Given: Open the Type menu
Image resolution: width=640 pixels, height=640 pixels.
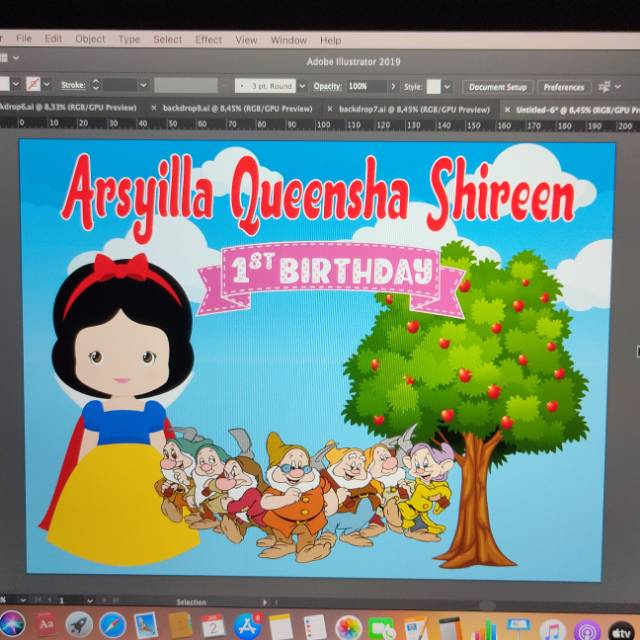Looking at the screenshot, I should tap(129, 39).
